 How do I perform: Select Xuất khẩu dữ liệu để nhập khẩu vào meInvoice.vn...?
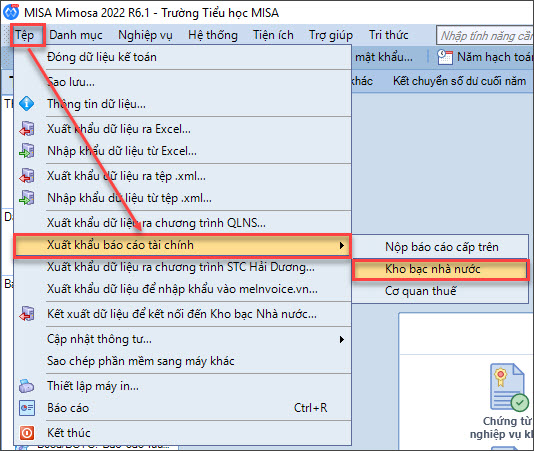183,289
